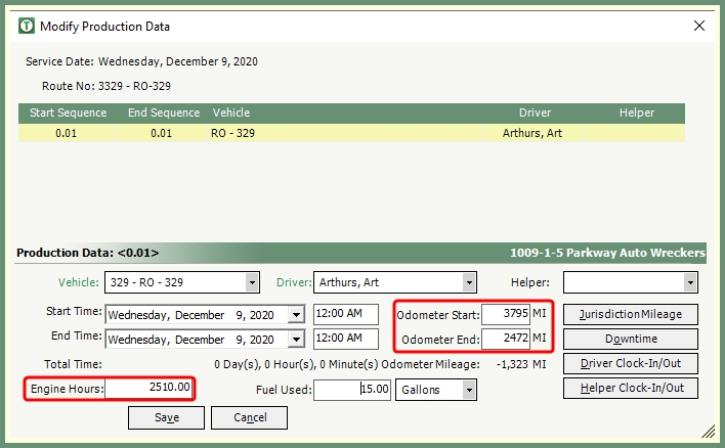Click the Odometer End field

[506, 341]
